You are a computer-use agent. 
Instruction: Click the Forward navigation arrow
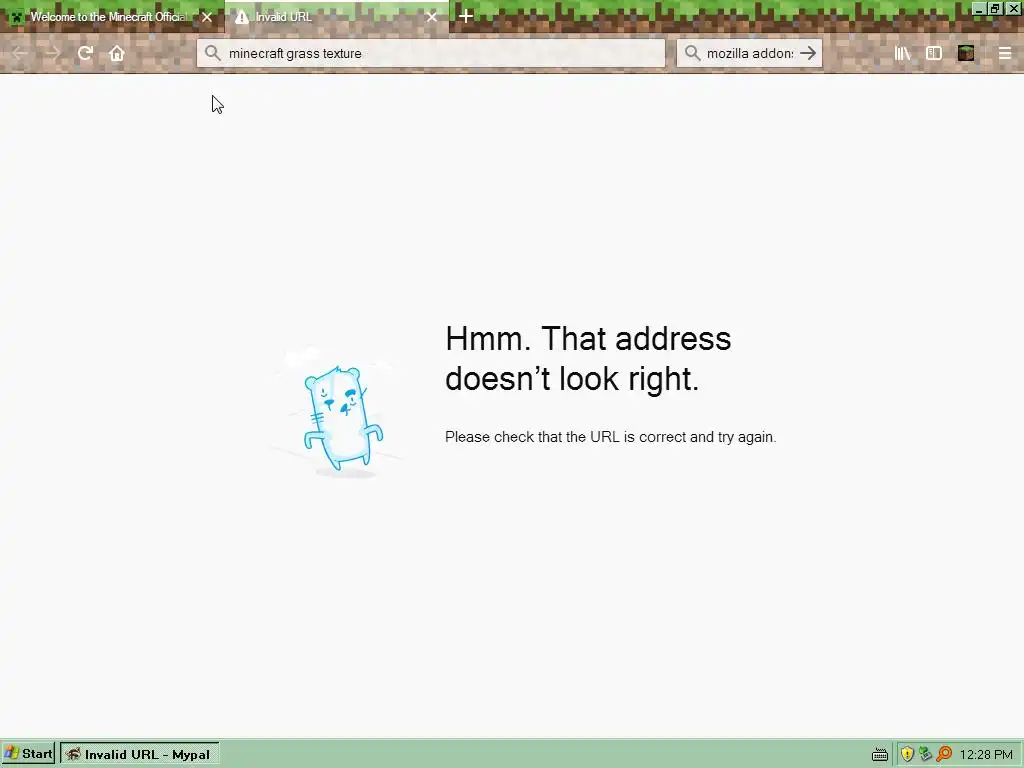53,54
